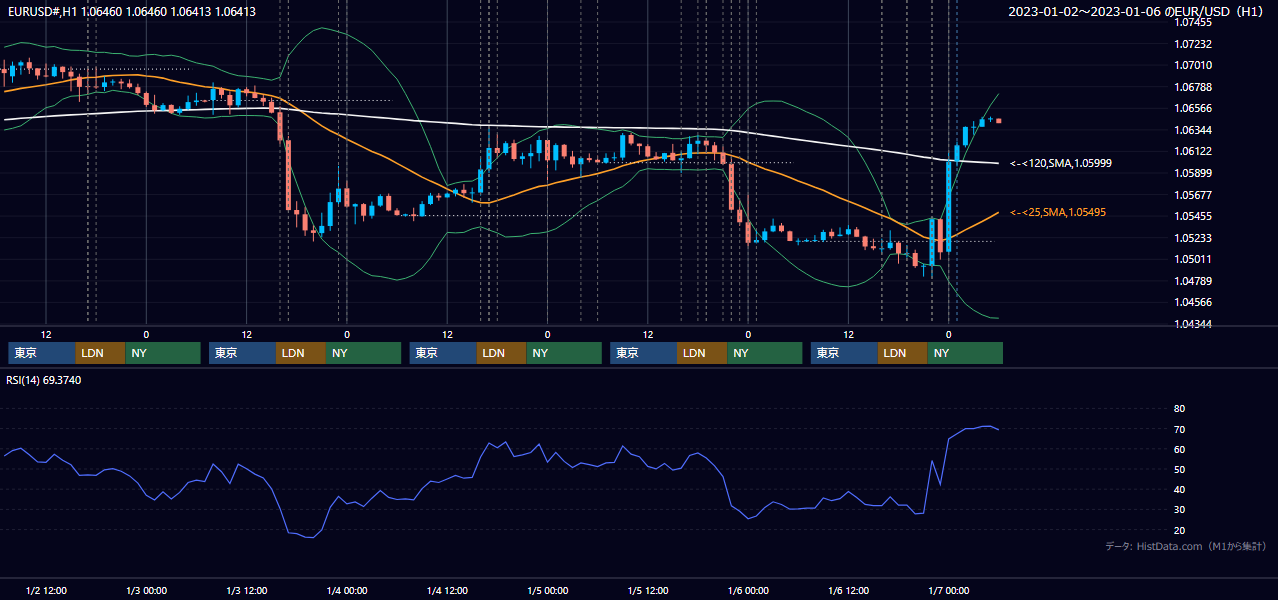Viewport: 1278px width, 600px height.
Task: Click RSI axis level 40
Action: 1179,489
